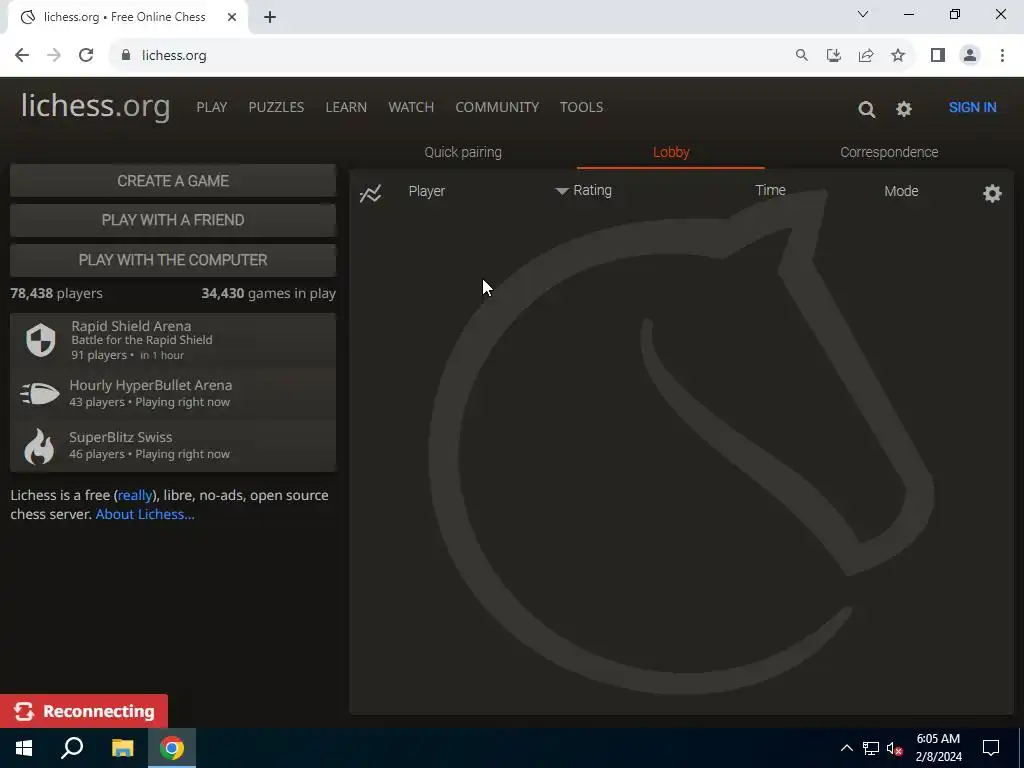Show hidden system tray icons
The height and width of the screenshot is (768, 1024).
click(846, 748)
